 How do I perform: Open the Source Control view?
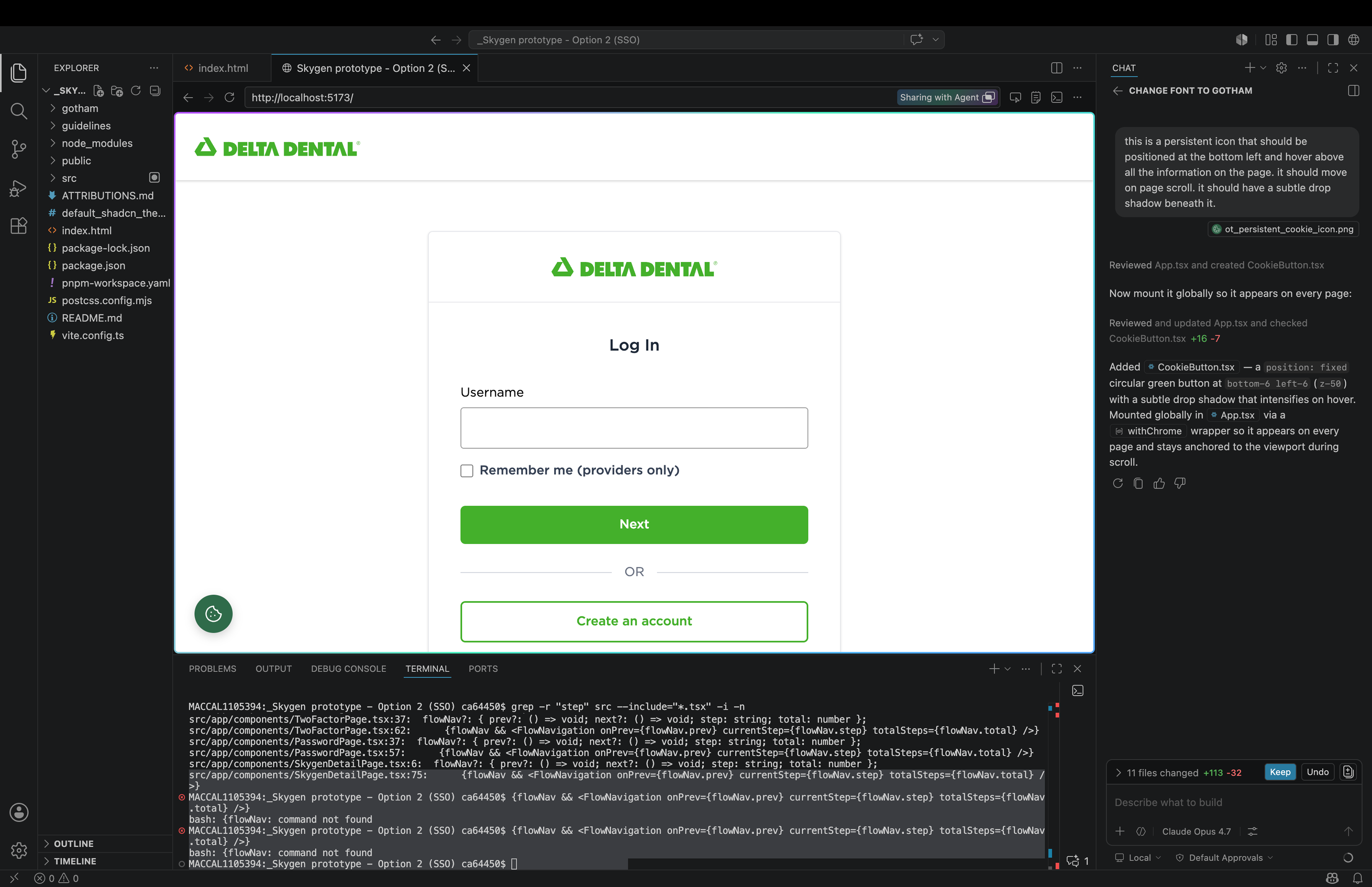coord(18,149)
